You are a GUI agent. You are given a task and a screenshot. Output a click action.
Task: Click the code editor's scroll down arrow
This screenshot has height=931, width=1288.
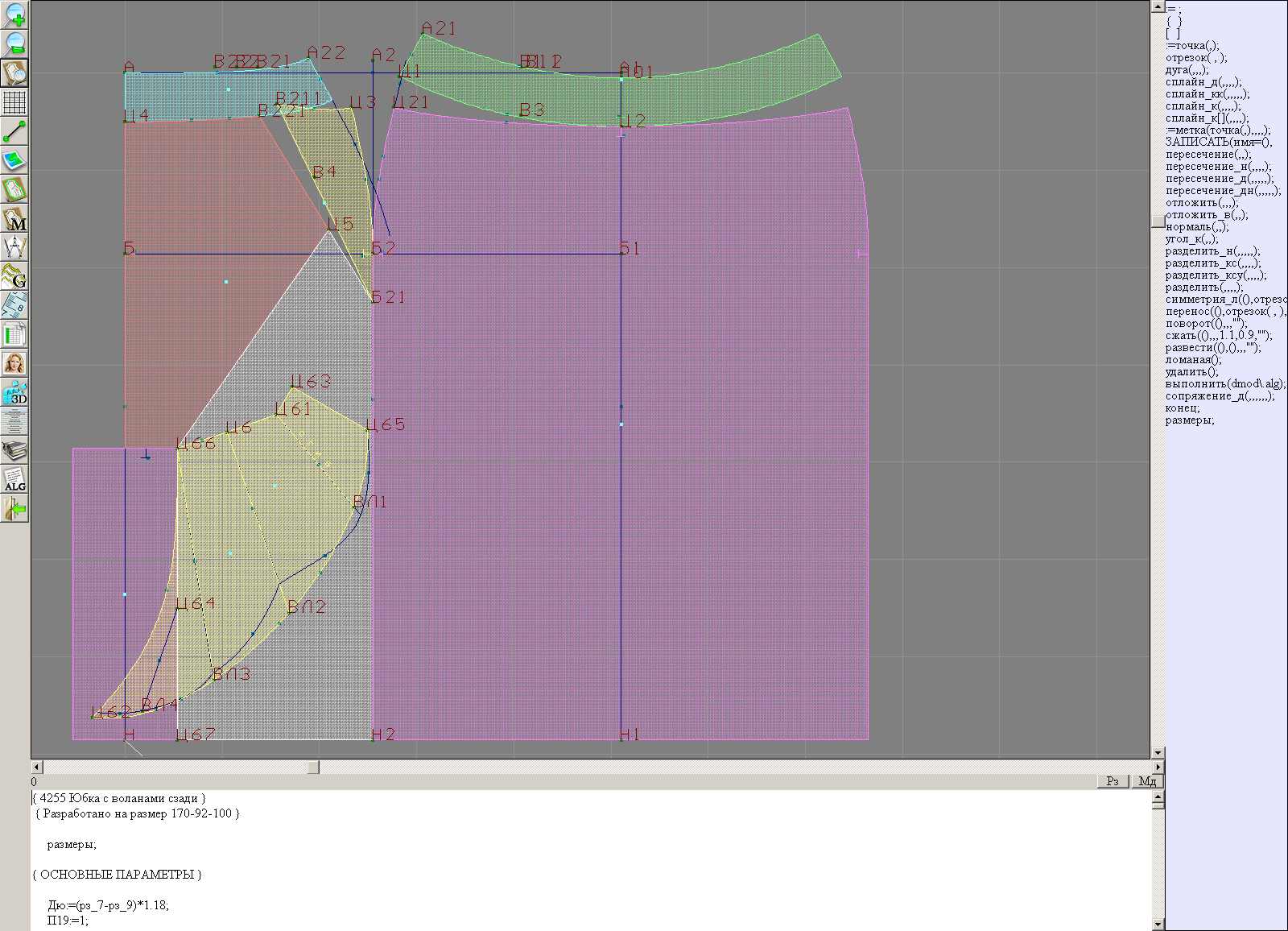point(1158,924)
